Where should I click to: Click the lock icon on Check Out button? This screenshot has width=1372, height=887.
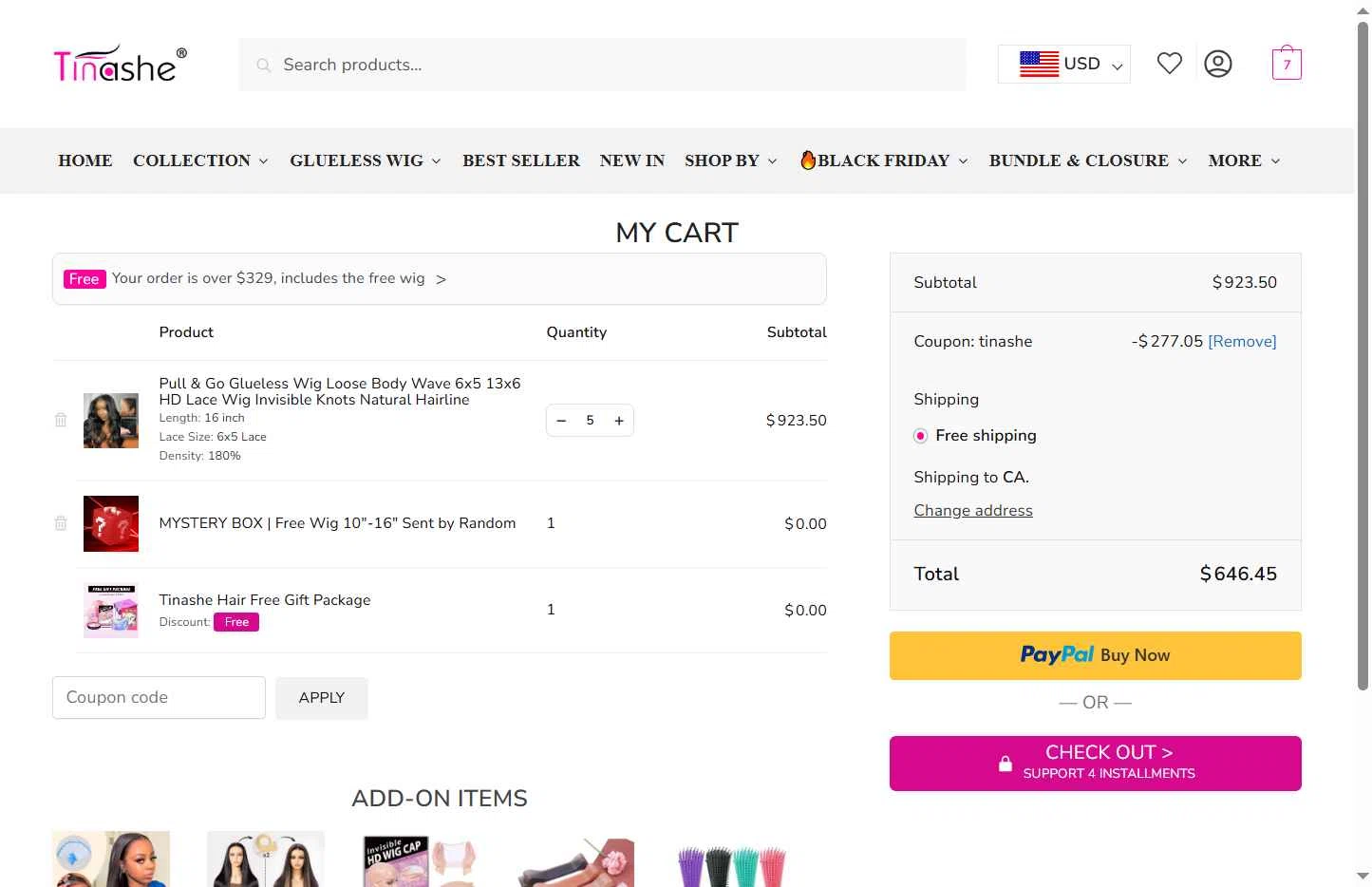[x=1006, y=764]
